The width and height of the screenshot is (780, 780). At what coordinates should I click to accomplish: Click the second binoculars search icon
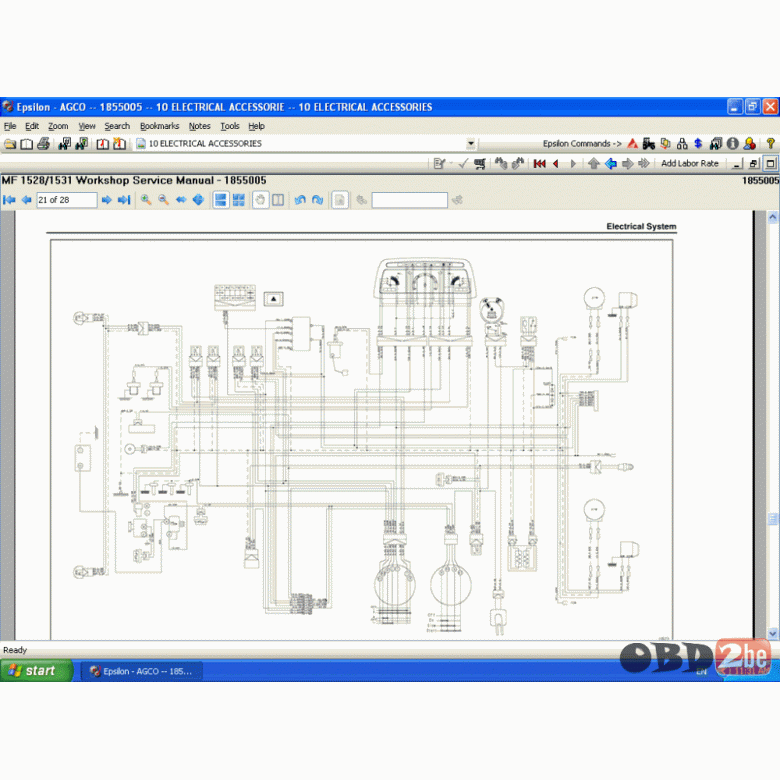pyautogui.click(x=82, y=144)
